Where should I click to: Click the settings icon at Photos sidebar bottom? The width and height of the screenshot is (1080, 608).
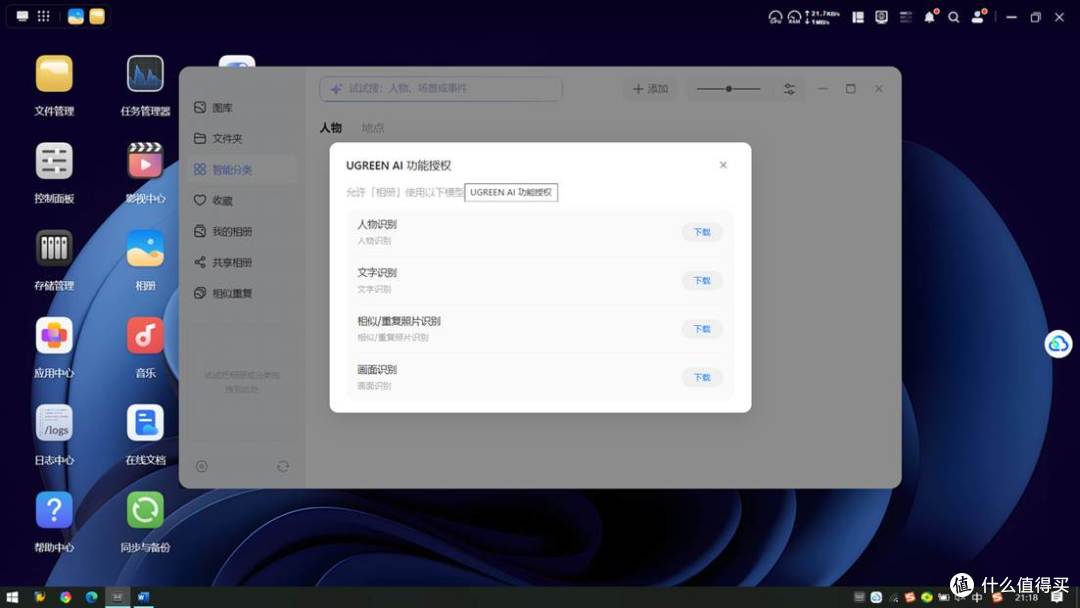coord(202,467)
